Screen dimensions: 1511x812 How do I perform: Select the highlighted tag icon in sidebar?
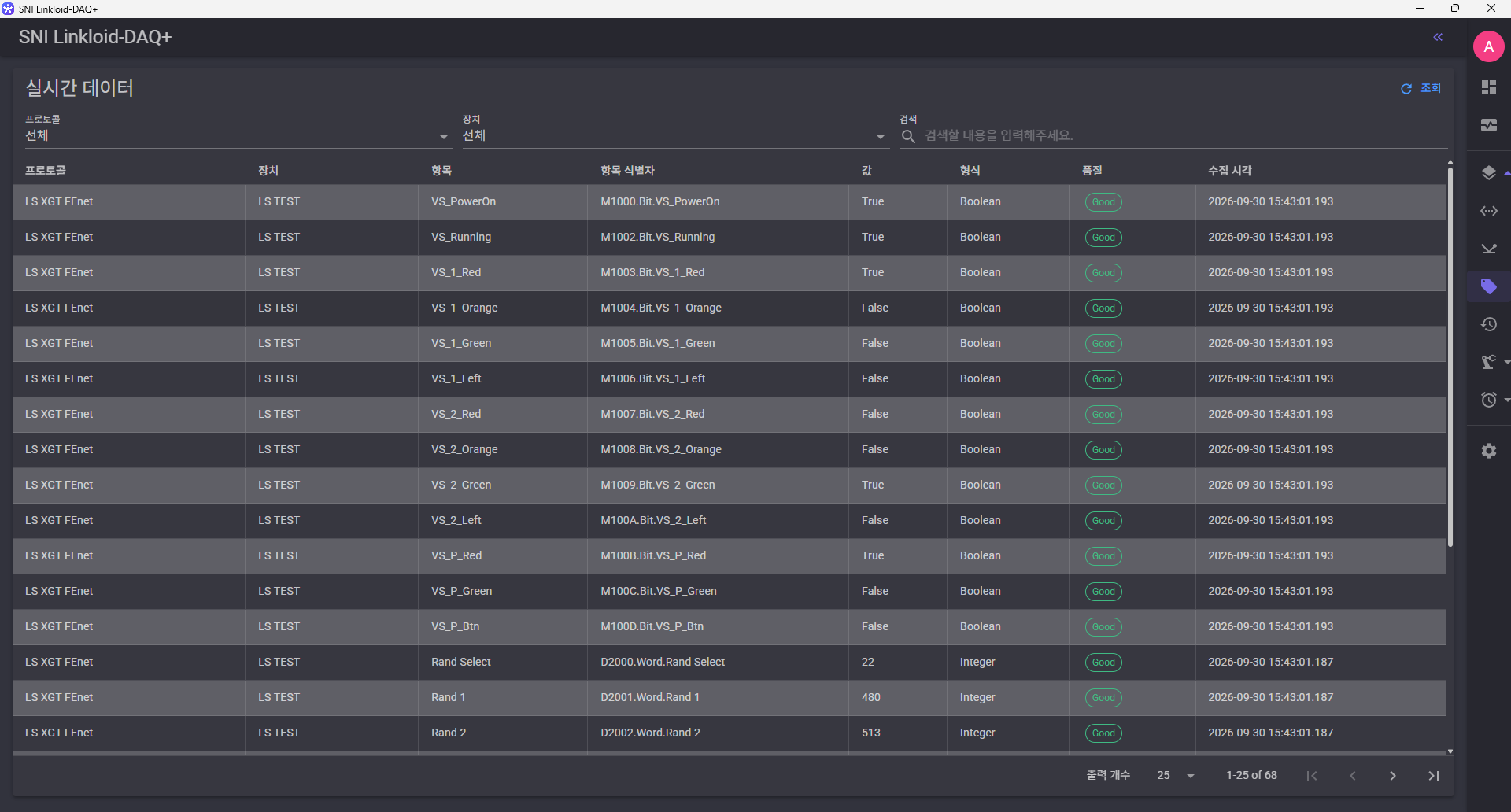pyautogui.click(x=1488, y=286)
